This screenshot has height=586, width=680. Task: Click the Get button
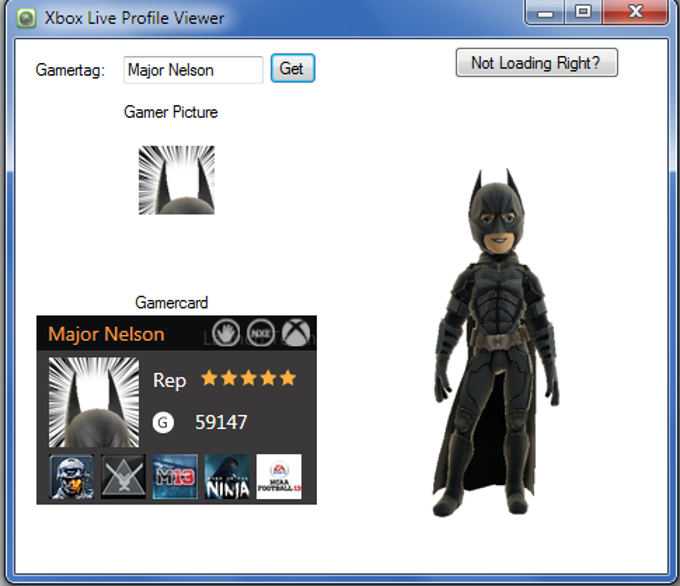pos(293,68)
